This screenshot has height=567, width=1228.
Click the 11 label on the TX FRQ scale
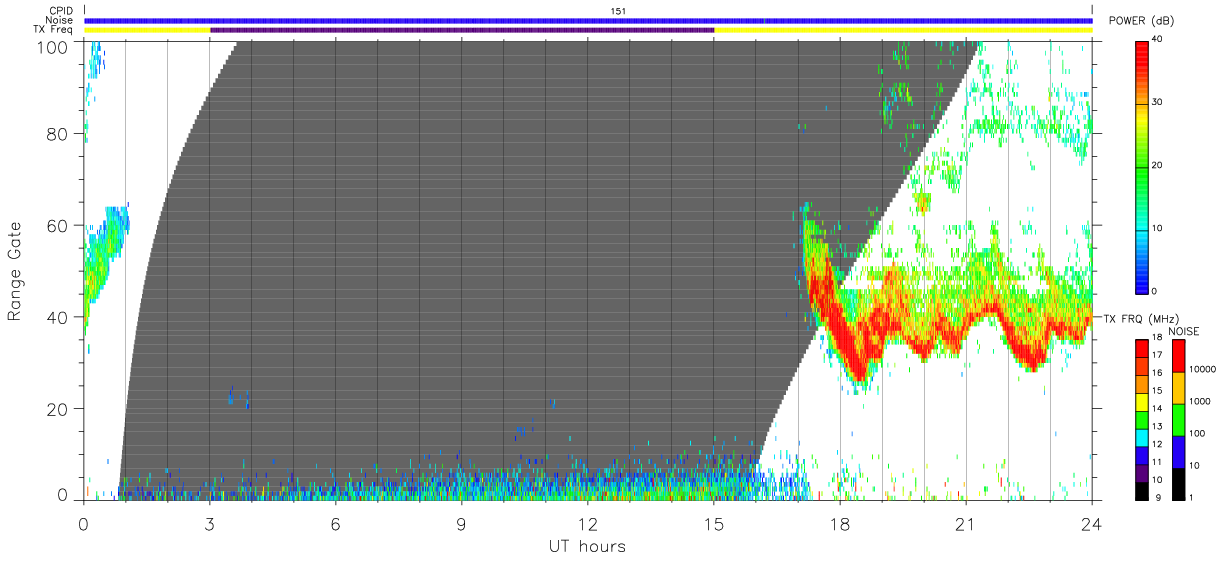(1158, 461)
